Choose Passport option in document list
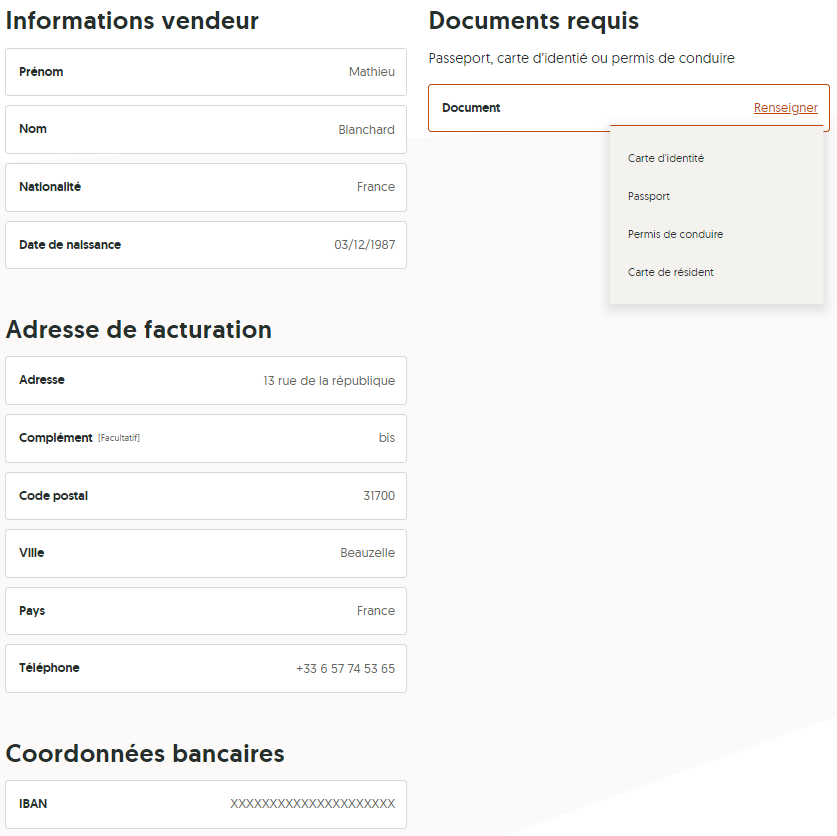 coord(649,196)
